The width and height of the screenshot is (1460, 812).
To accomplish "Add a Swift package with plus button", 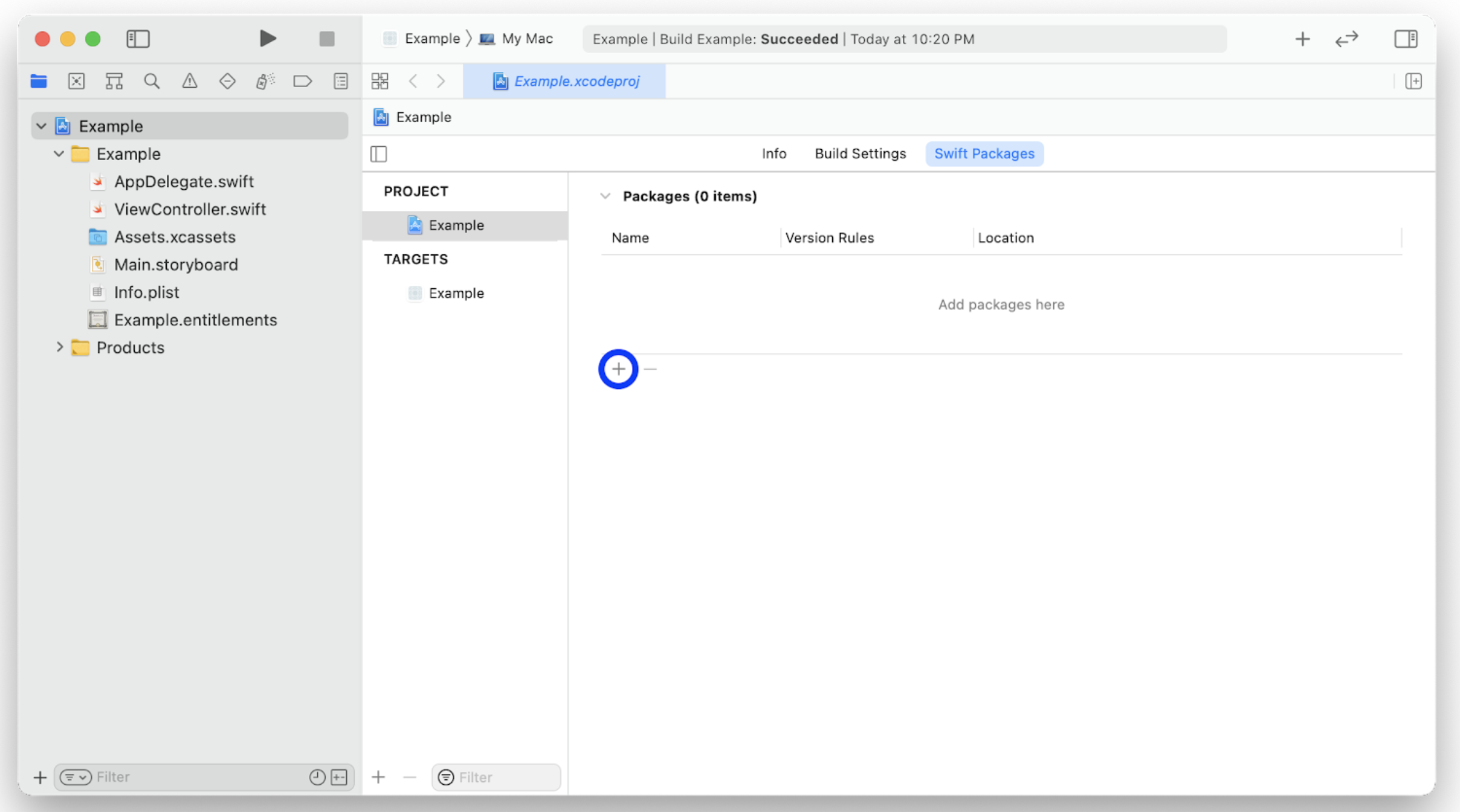I will pyautogui.click(x=618, y=369).
